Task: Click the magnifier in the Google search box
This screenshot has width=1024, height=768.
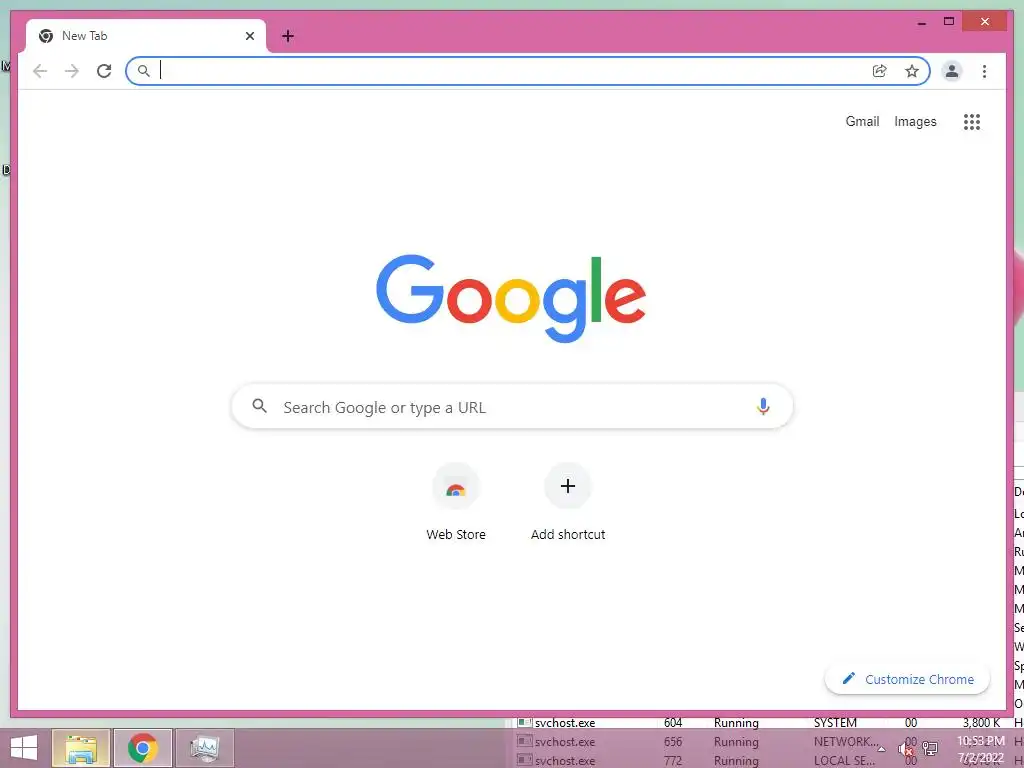Action: pos(259,406)
